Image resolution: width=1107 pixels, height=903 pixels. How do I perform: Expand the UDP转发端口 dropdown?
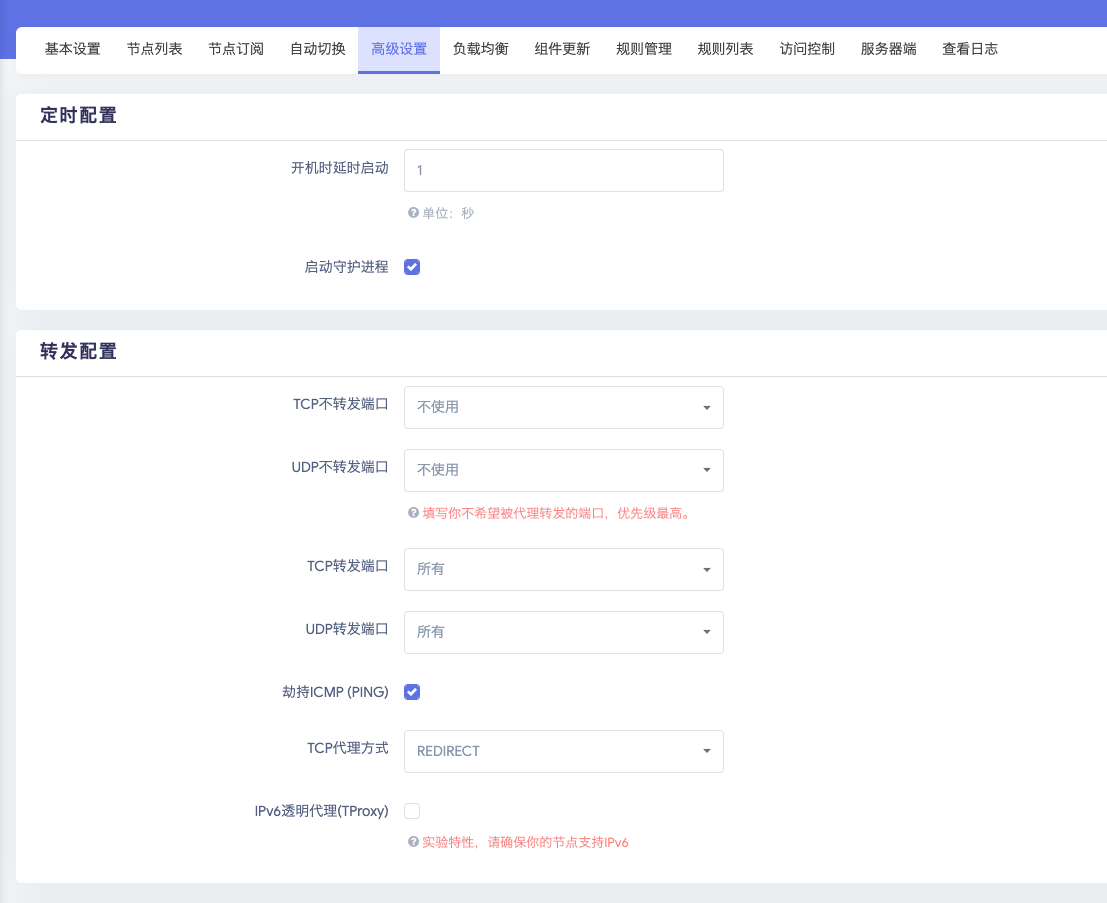(x=563, y=632)
